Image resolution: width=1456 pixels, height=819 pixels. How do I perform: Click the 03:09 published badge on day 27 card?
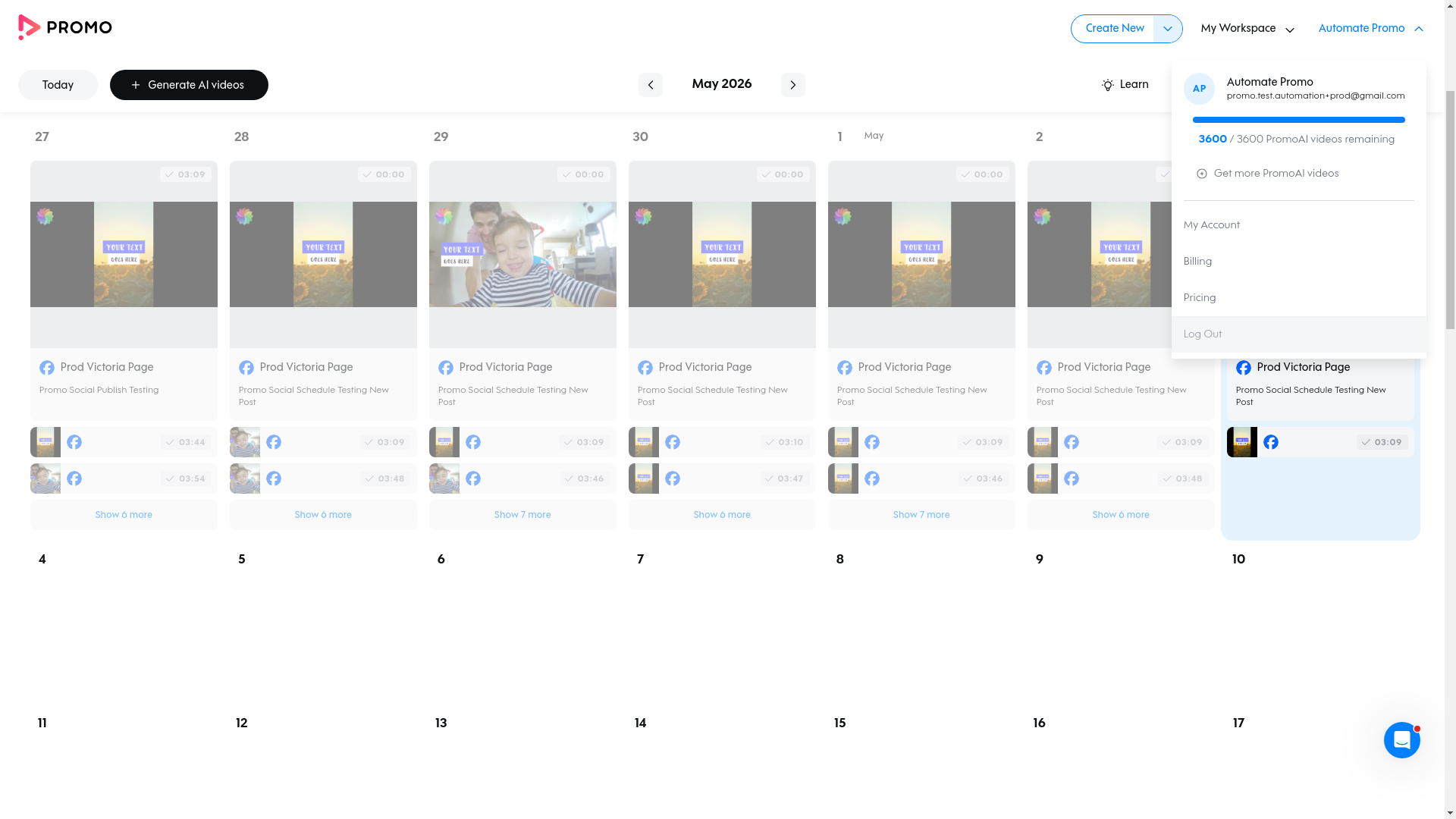click(x=186, y=174)
